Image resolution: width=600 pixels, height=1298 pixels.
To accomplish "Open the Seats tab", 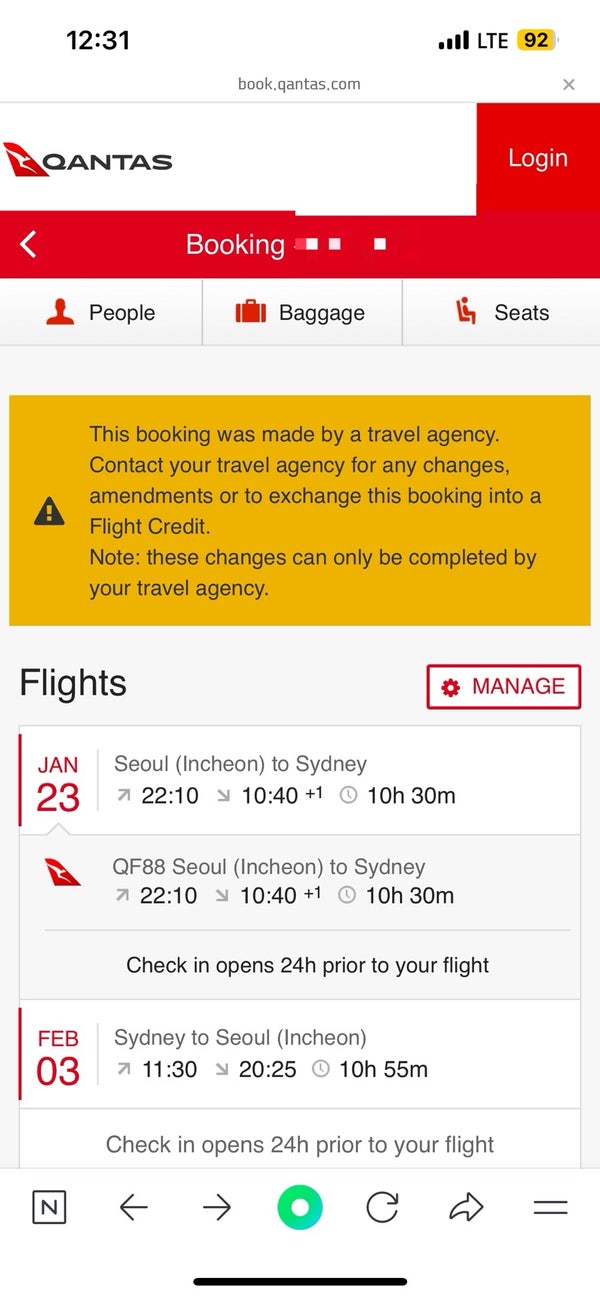I will click(501, 313).
